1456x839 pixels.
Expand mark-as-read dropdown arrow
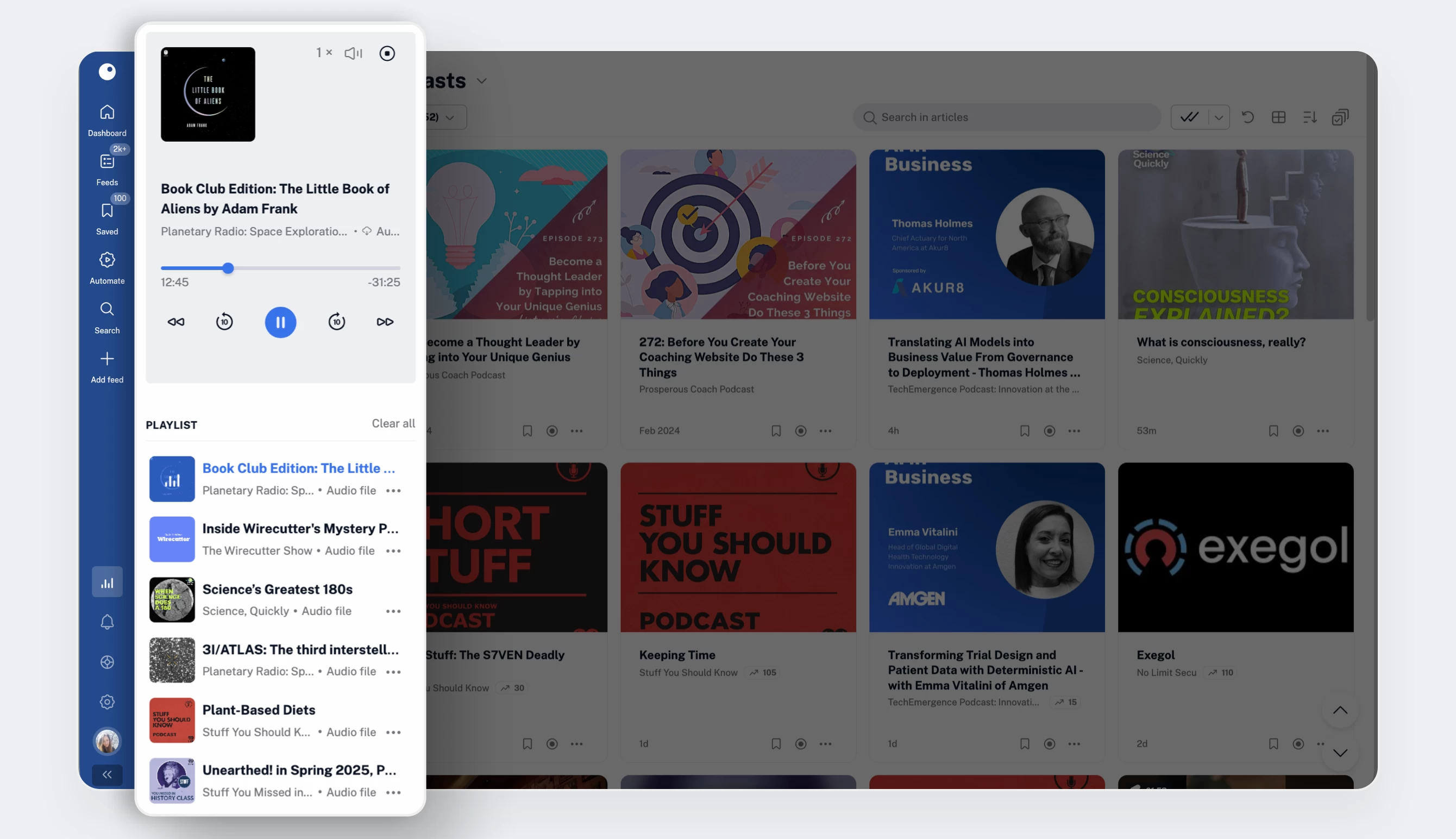pyautogui.click(x=1219, y=117)
